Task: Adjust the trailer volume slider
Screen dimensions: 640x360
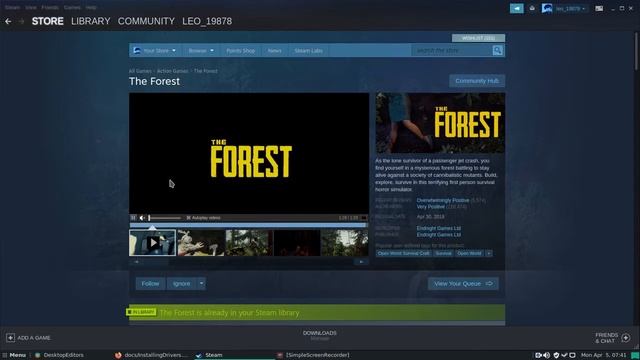Action: pyautogui.click(x=164, y=218)
